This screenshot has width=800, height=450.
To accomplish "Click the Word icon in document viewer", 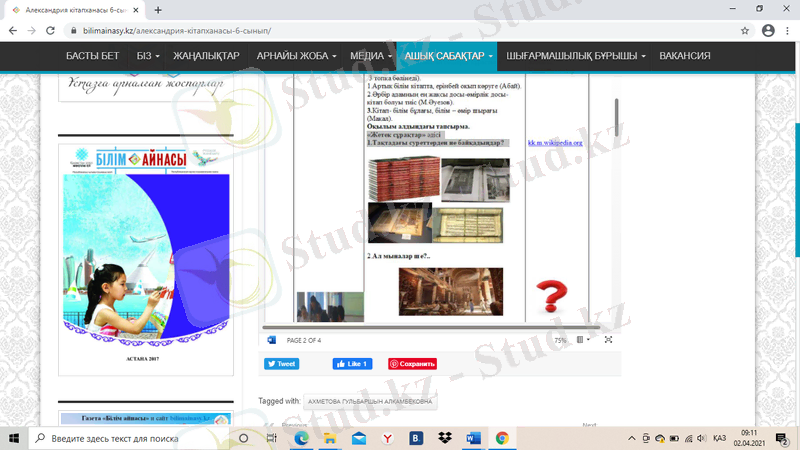I will (271, 340).
